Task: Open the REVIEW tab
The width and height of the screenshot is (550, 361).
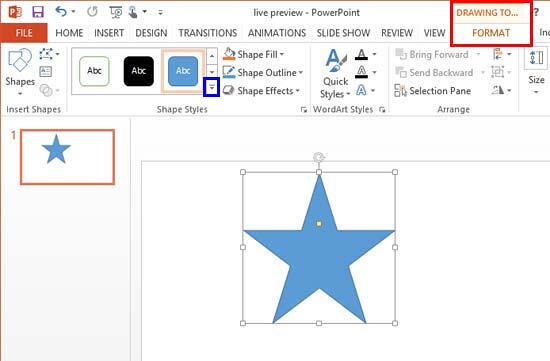Action: (x=397, y=33)
